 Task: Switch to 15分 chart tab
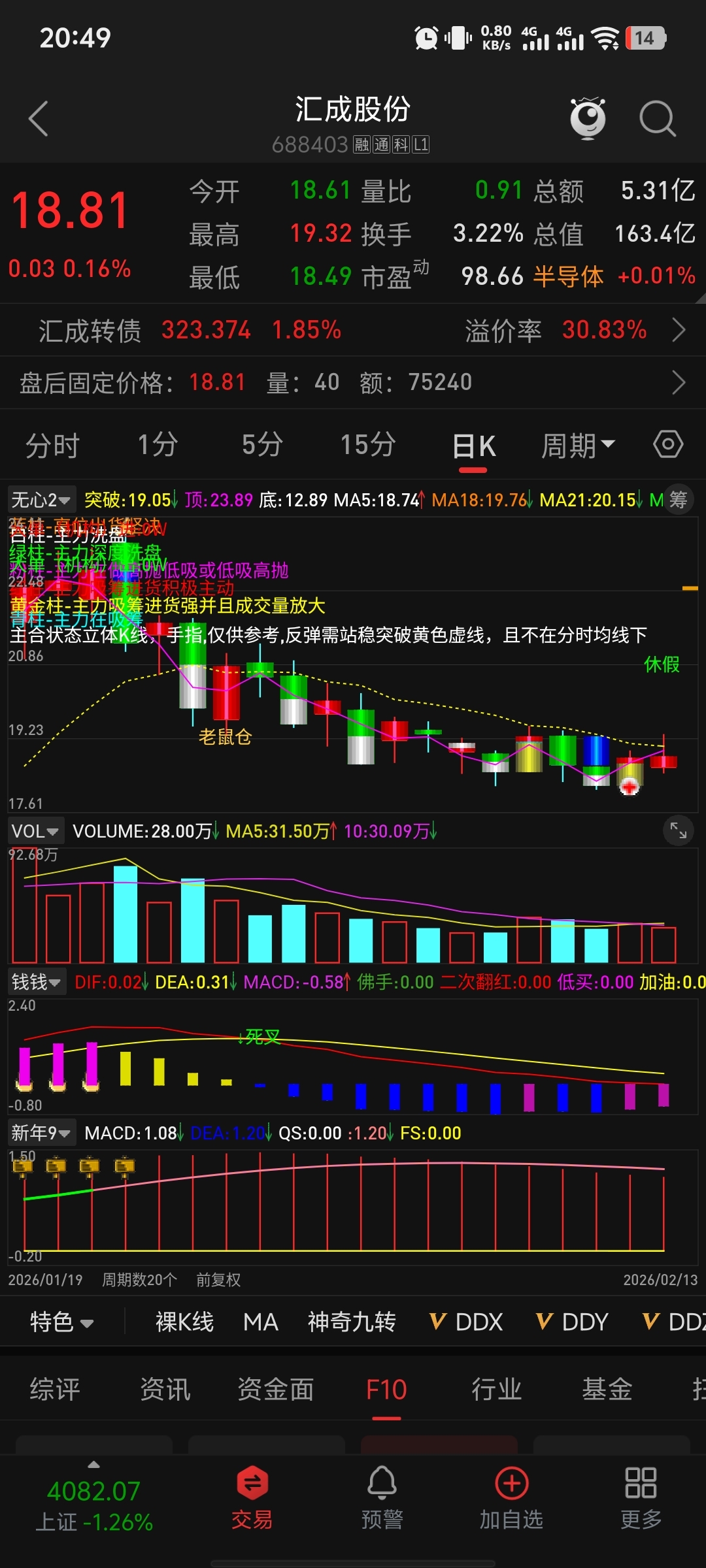(x=367, y=445)
